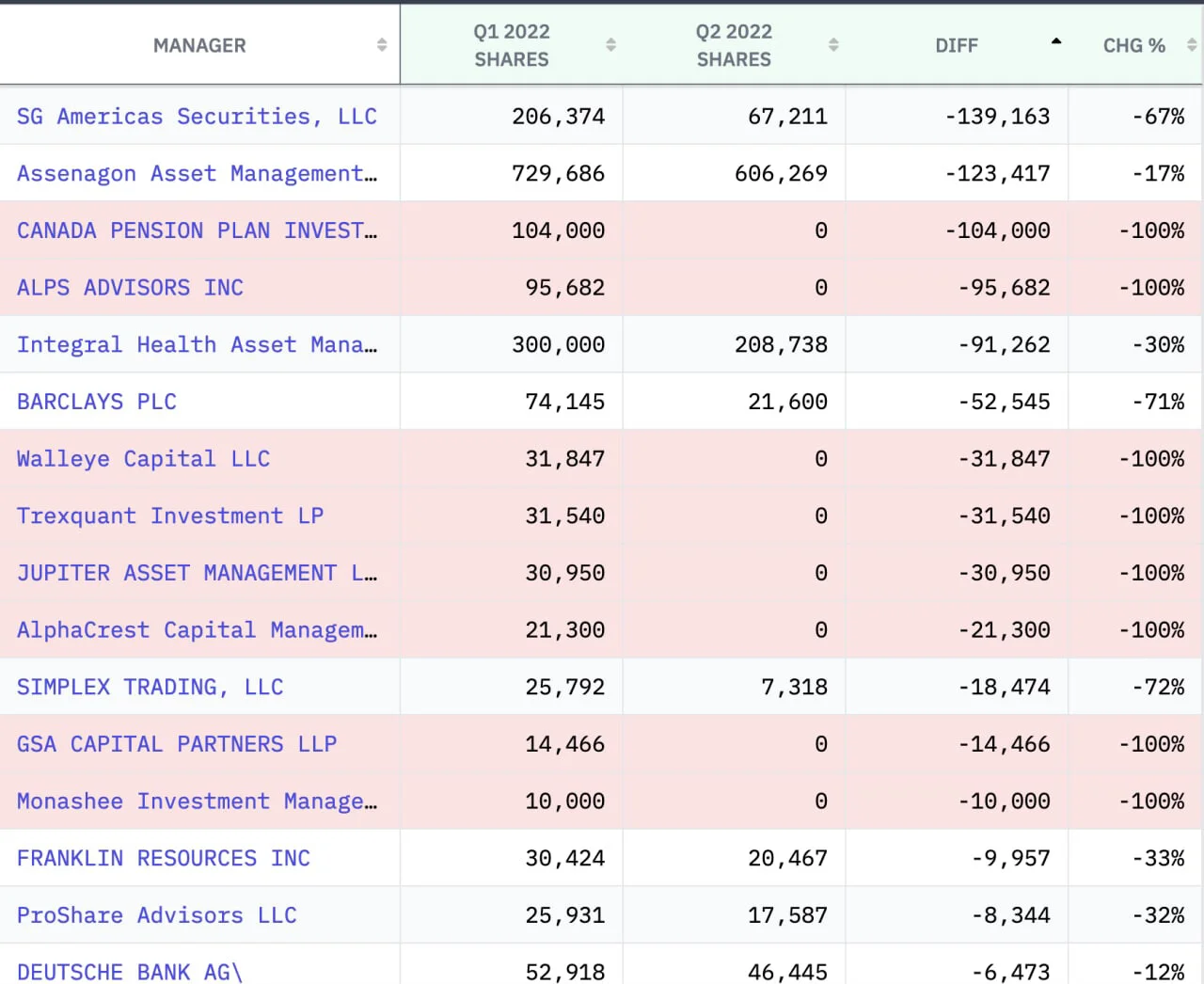This screenshot has width=1204, height=984.
Task: Open Monashee Investment Manage… link
Action: point(197,801)
